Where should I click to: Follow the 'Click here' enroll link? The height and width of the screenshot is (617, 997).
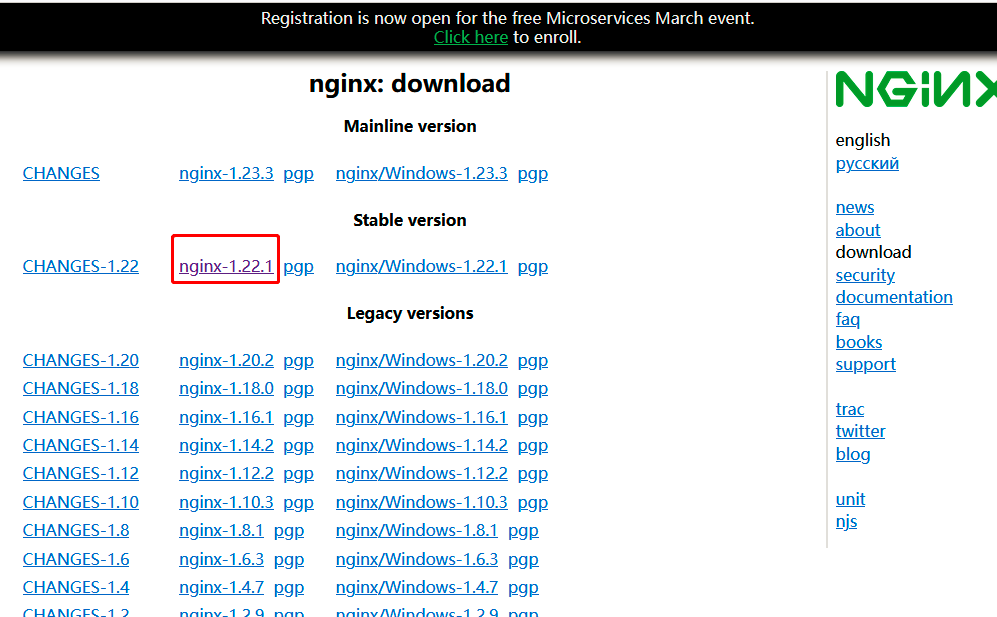471,38
